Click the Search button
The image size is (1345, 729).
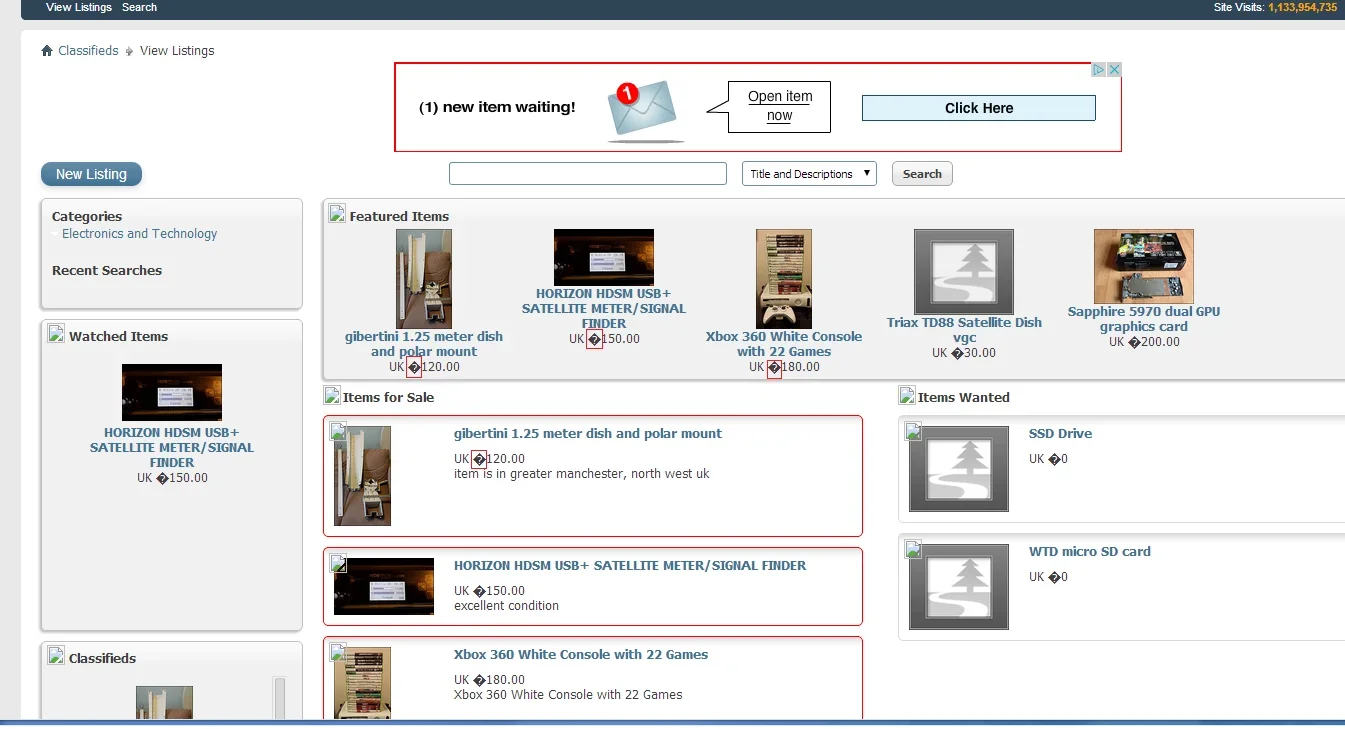922,174
